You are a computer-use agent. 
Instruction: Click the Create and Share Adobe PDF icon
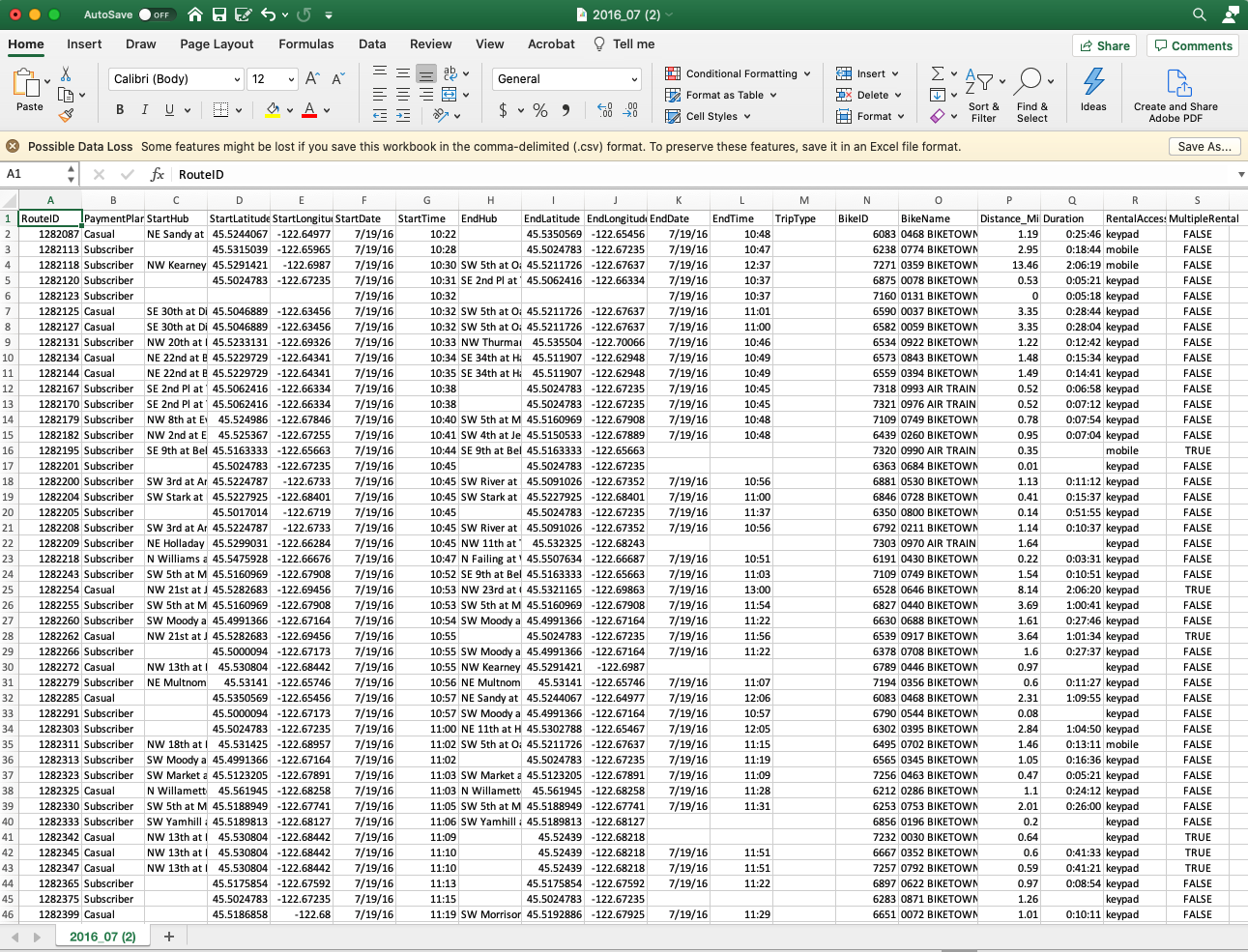pyautogui.click(x=1175, y=85)
